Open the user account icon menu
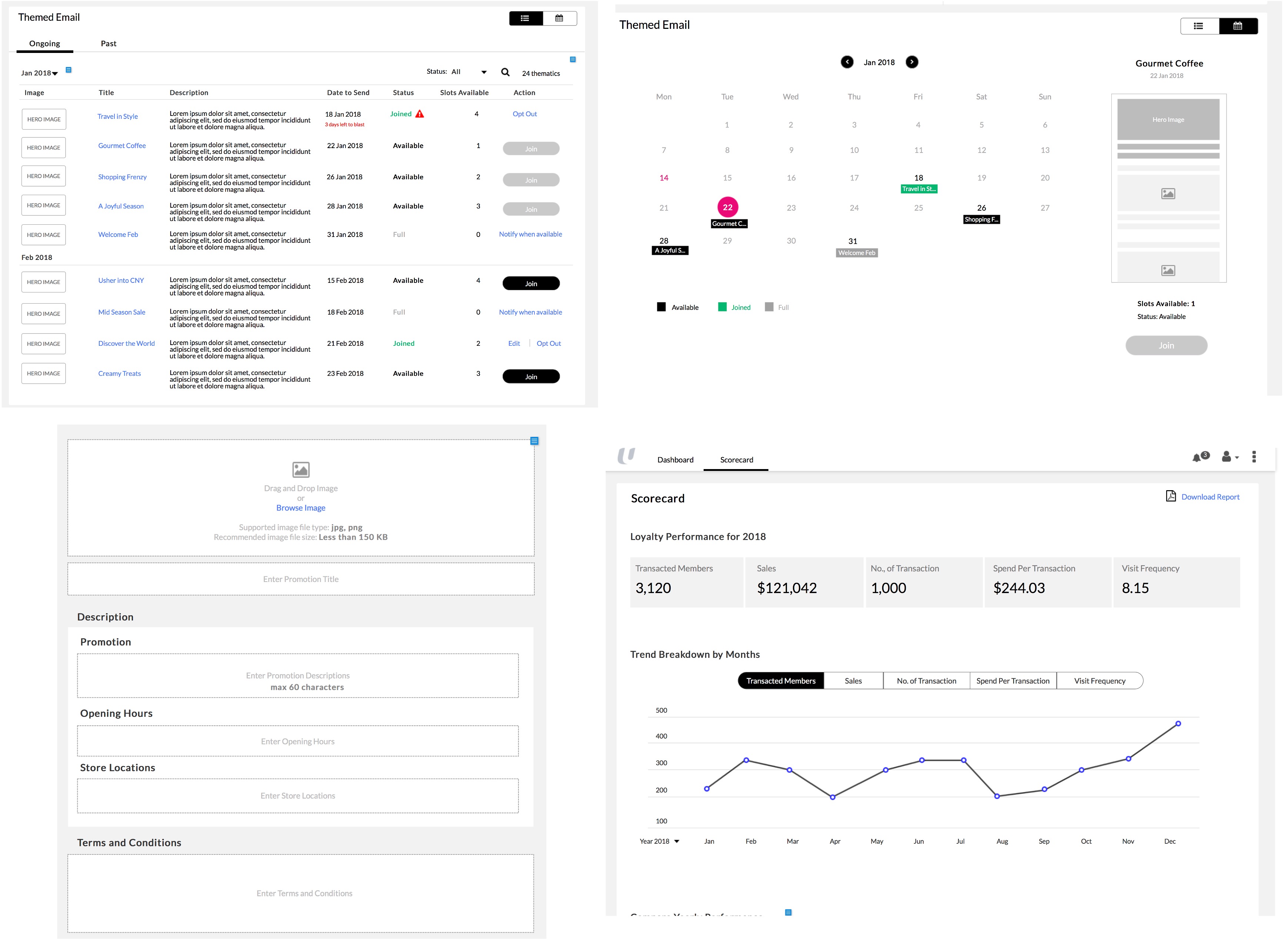Screen dimensions: 1288x940 click(1227, 457)
